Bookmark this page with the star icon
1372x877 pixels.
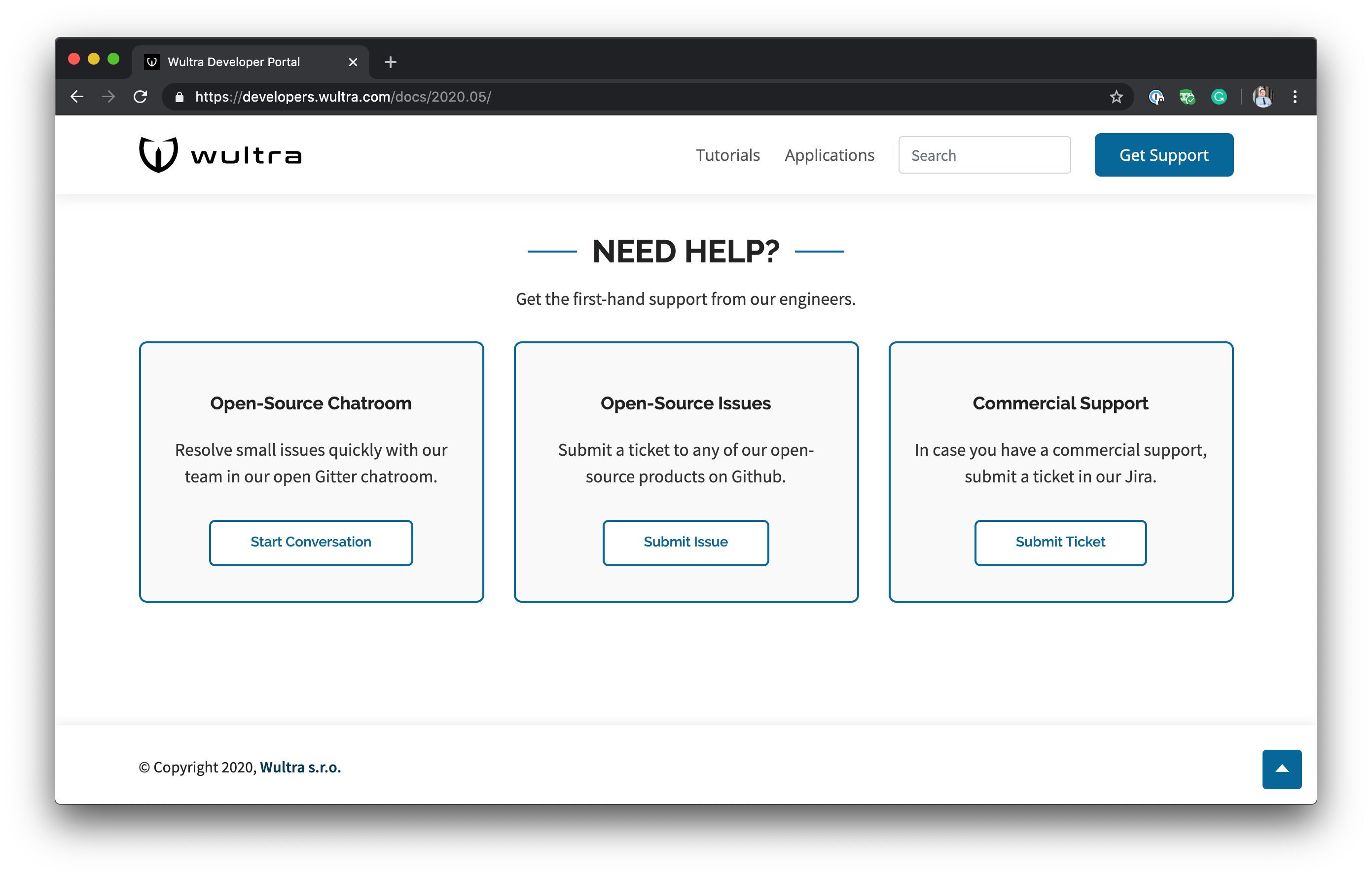(1115, 97)
